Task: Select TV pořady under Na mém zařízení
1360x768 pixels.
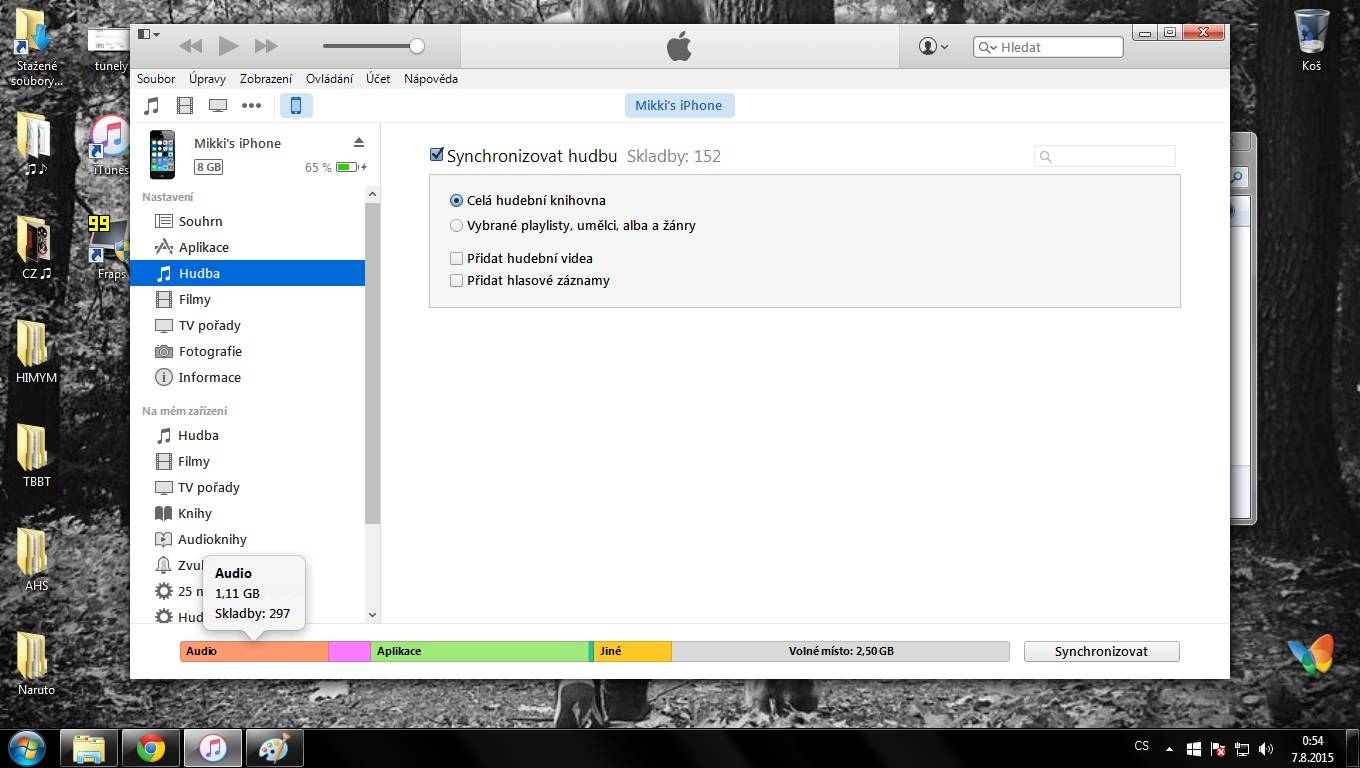Action: click(247, 487)
